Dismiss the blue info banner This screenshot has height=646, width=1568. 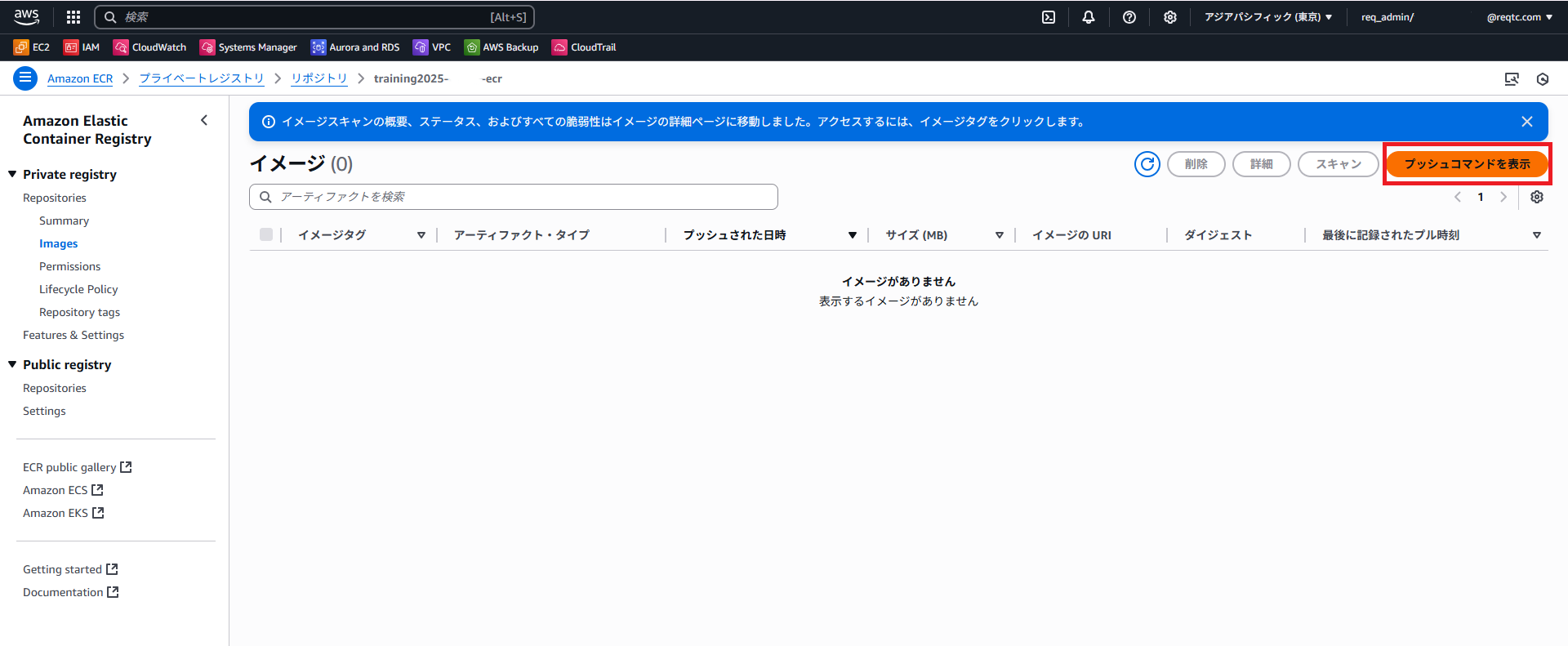point(1527,122)
